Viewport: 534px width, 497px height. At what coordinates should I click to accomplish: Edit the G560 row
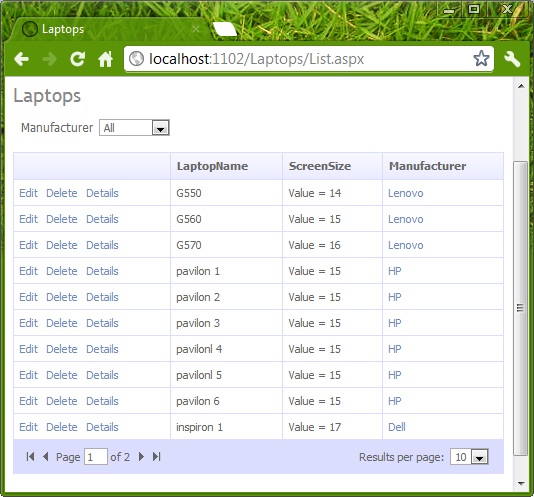[x=28, y=219]
